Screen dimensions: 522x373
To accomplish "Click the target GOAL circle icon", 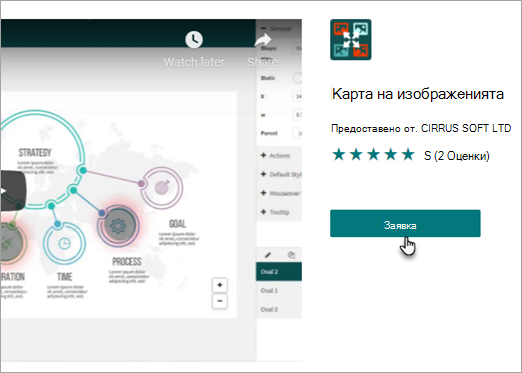I will [162, 188].
